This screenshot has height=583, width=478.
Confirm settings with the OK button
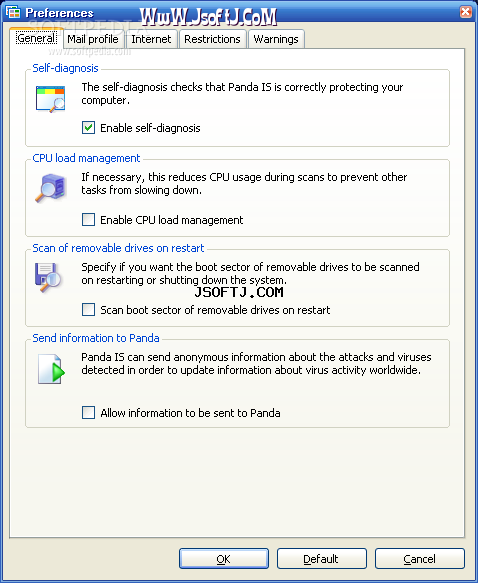coord(224,558)
